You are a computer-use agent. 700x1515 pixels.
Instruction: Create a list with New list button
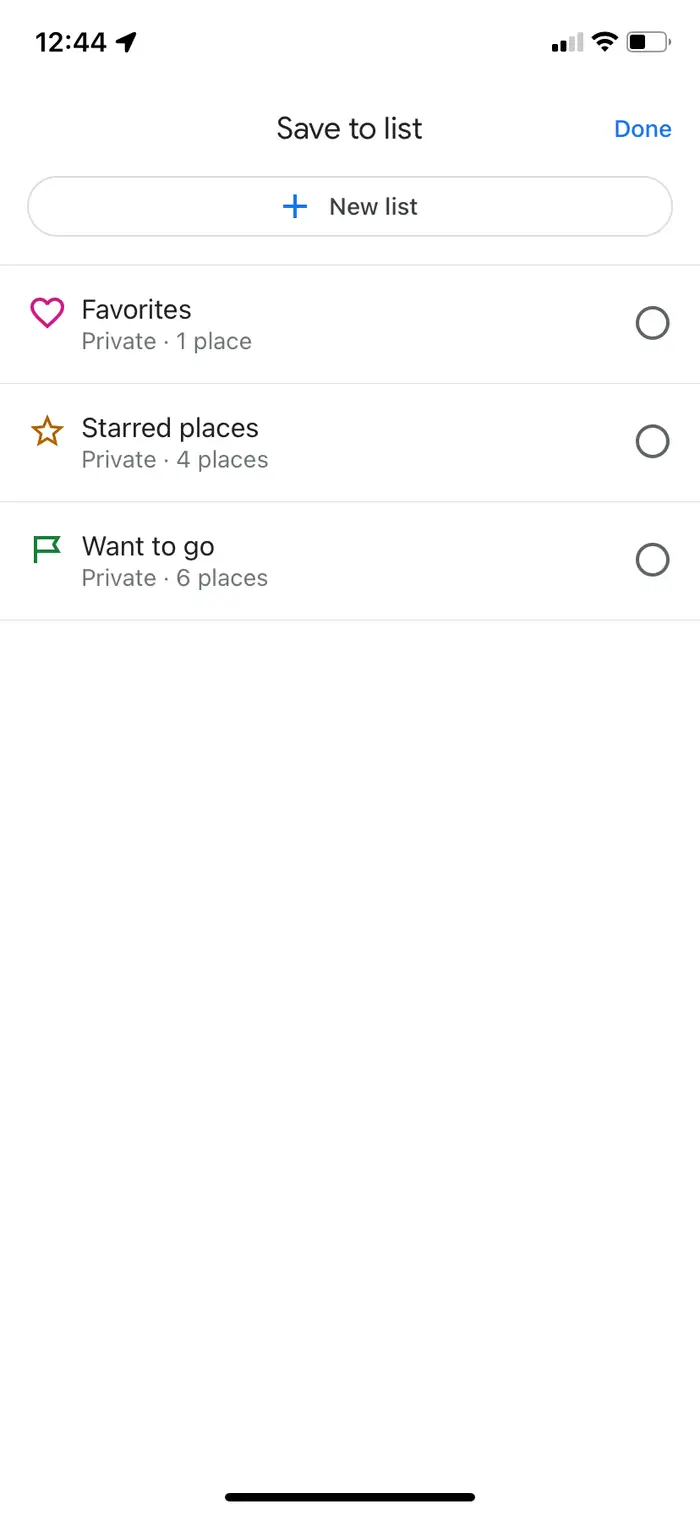click(x=350, y=207)
